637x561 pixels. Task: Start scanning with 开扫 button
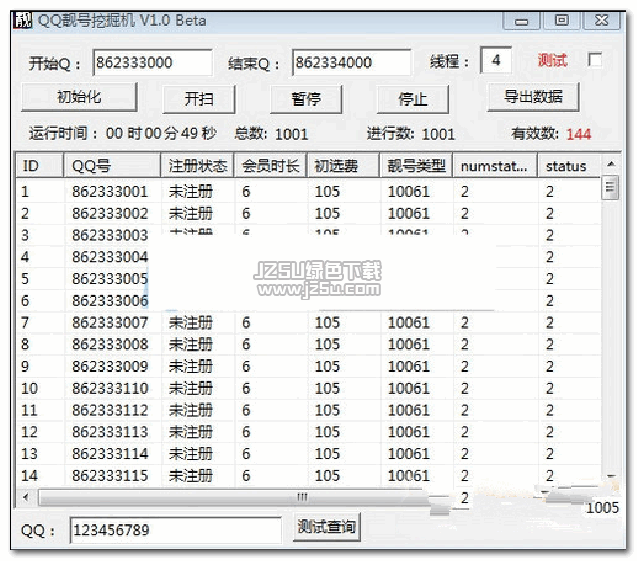pos(199,99)
